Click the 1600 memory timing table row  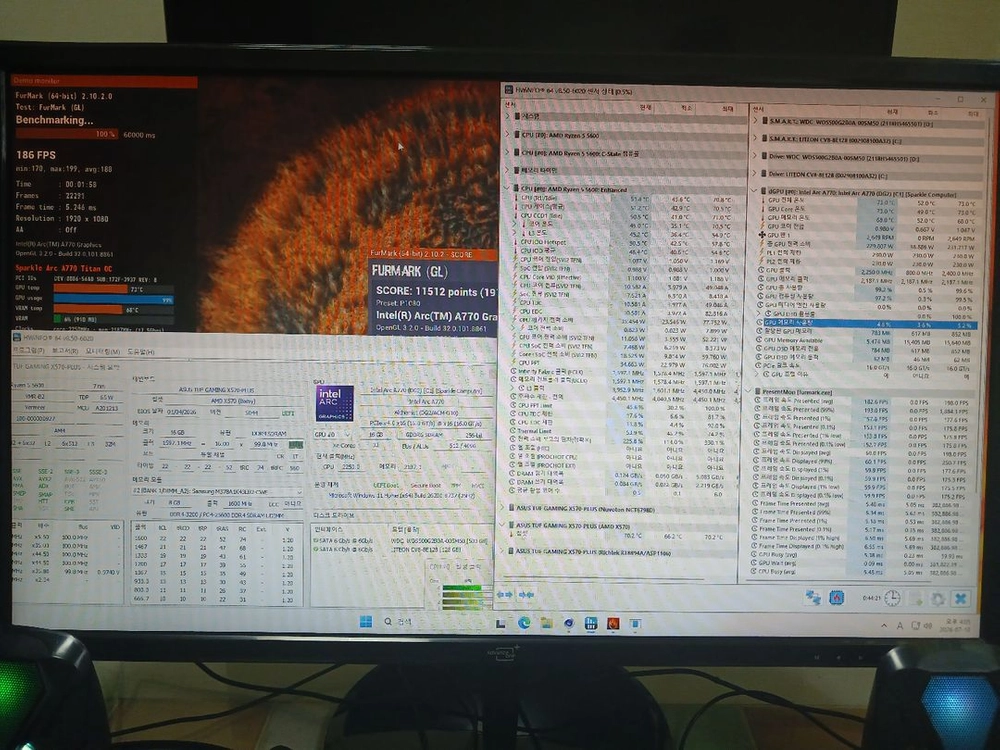(216, 539)
